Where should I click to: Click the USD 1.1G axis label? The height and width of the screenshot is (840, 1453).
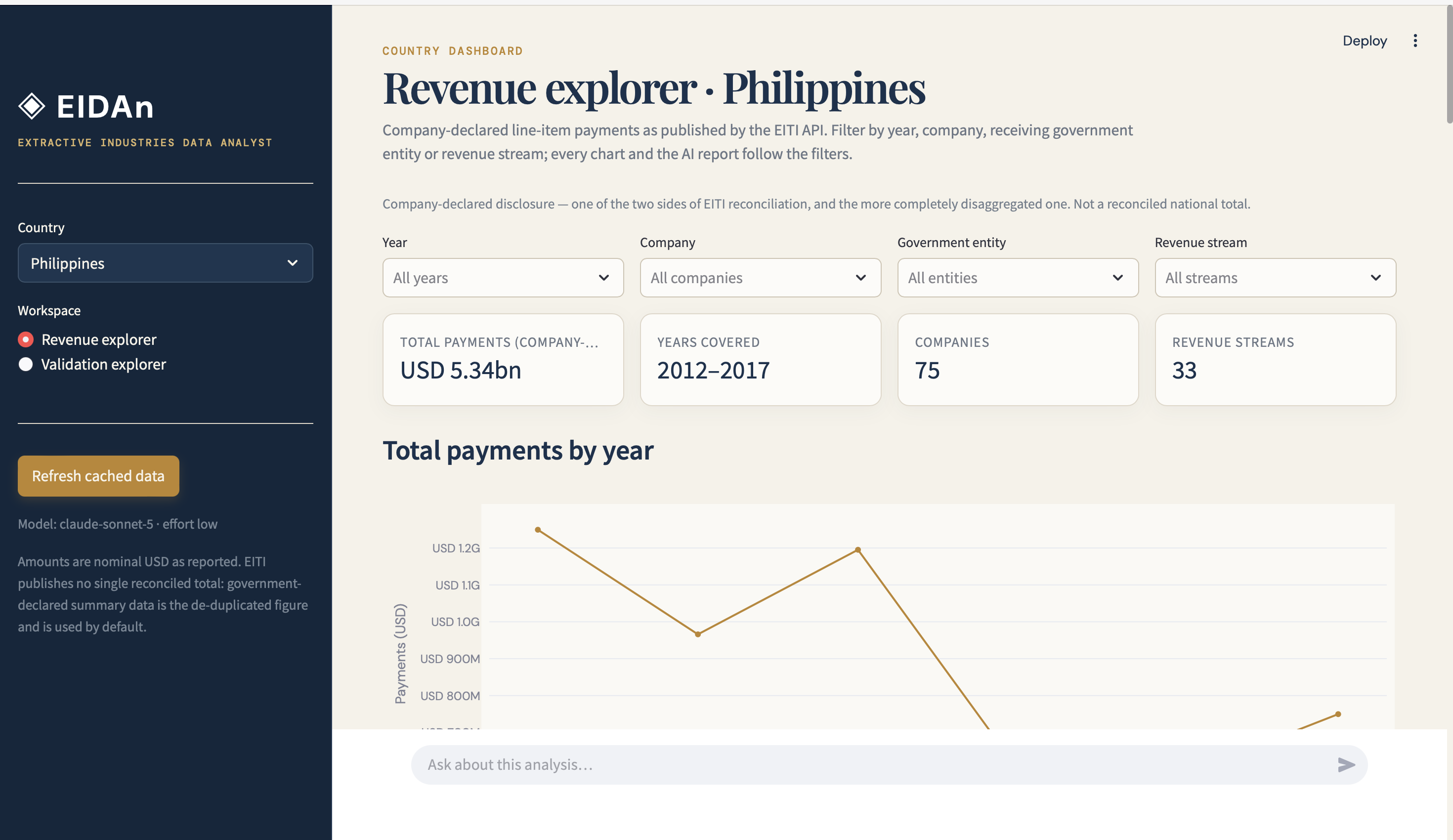click(x=457, y=585)
